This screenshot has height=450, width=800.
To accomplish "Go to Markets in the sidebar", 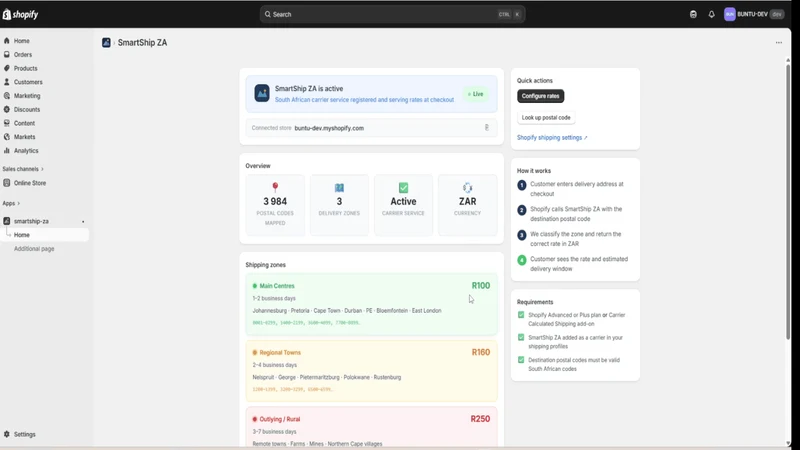I will (x=24, y=137).
